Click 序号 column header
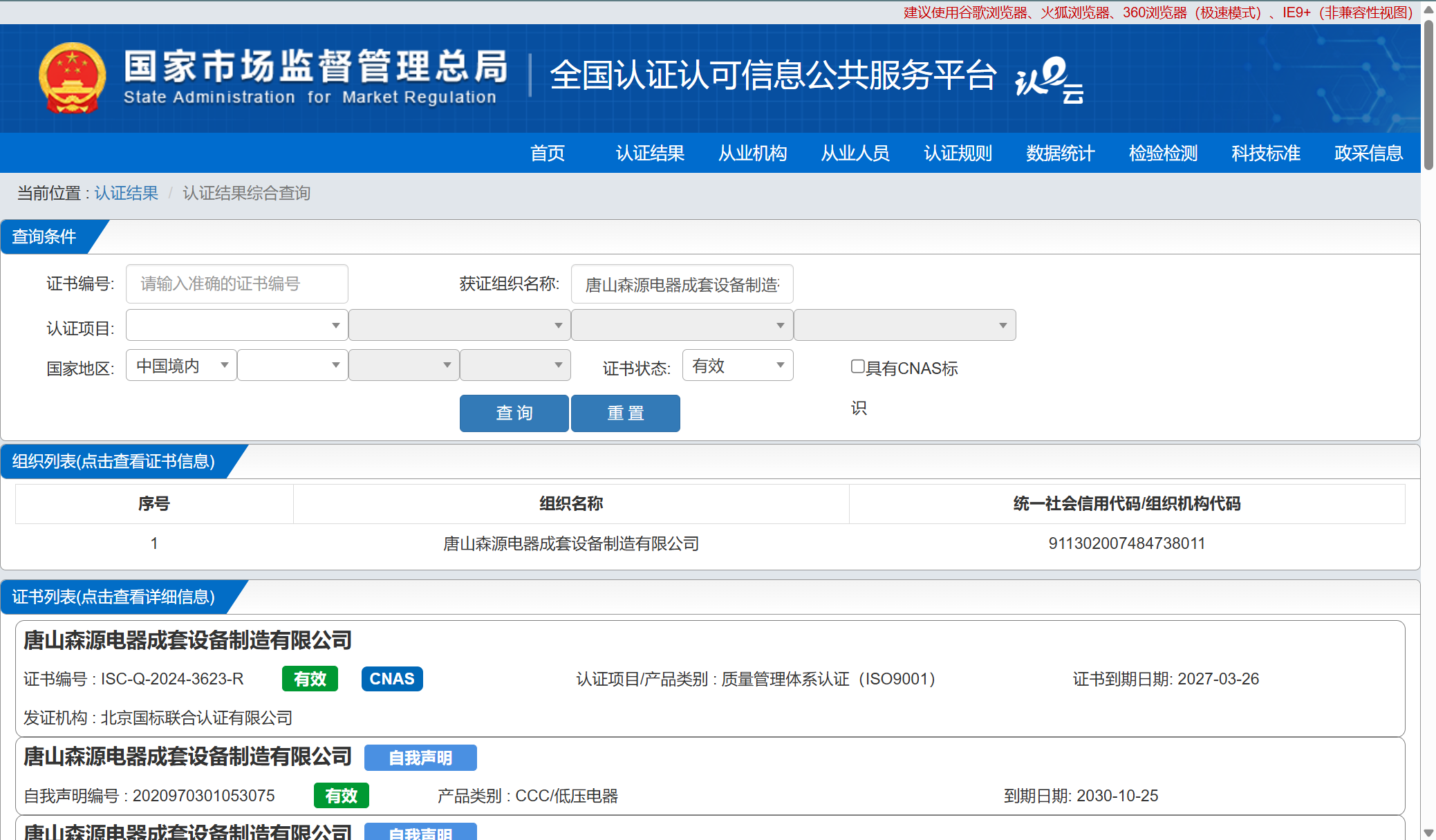Viewport: 1436px width, 840px height. coord(153,503)
